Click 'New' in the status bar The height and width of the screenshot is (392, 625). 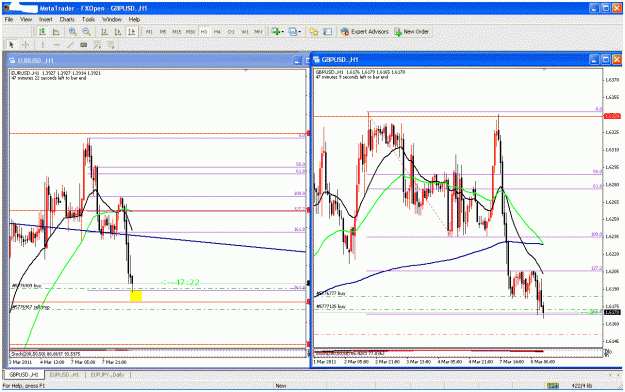pyautogui.click(x=281, y=386)
